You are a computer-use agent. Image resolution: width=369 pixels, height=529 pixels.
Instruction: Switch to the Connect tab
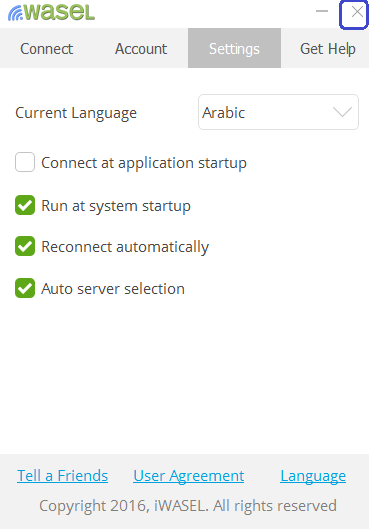[x=47, y=49]
